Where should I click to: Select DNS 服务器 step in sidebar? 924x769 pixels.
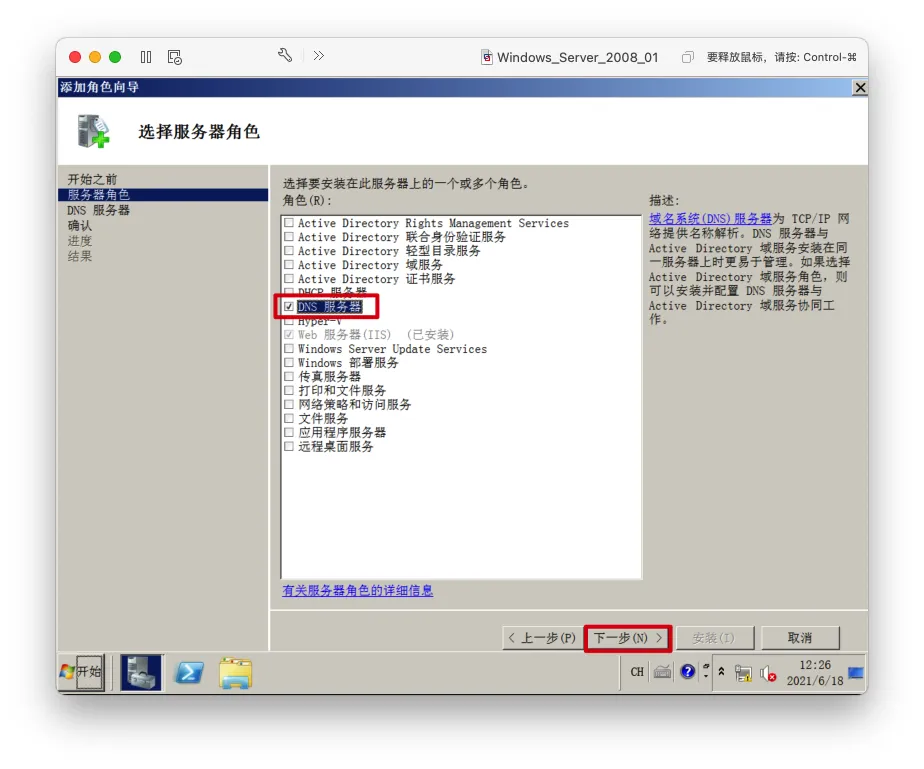tap(98, 210)
